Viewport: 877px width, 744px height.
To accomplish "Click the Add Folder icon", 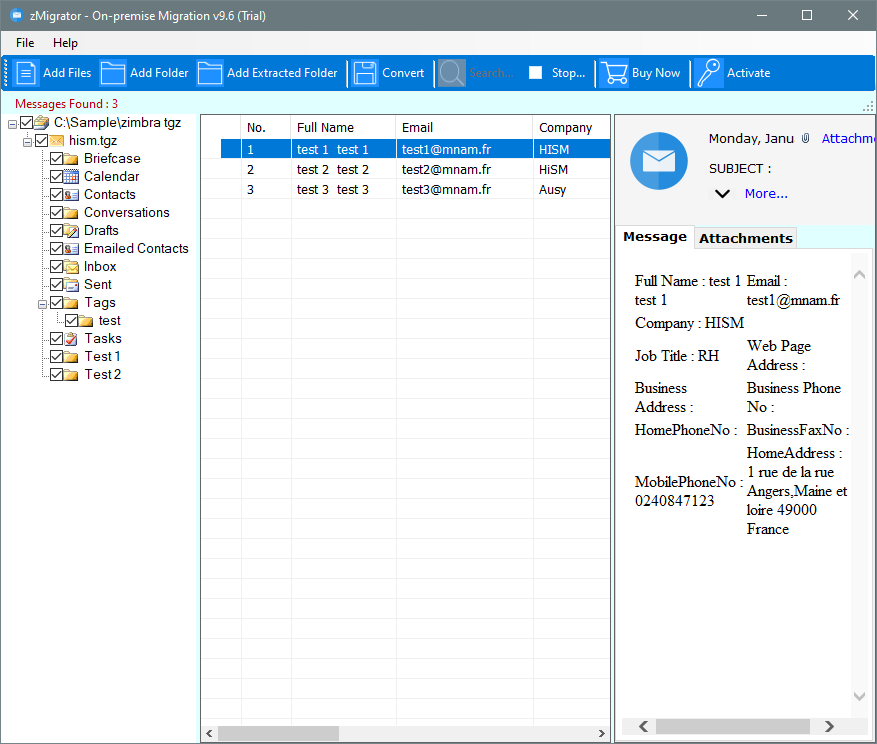I will click(x=112, y=73).
